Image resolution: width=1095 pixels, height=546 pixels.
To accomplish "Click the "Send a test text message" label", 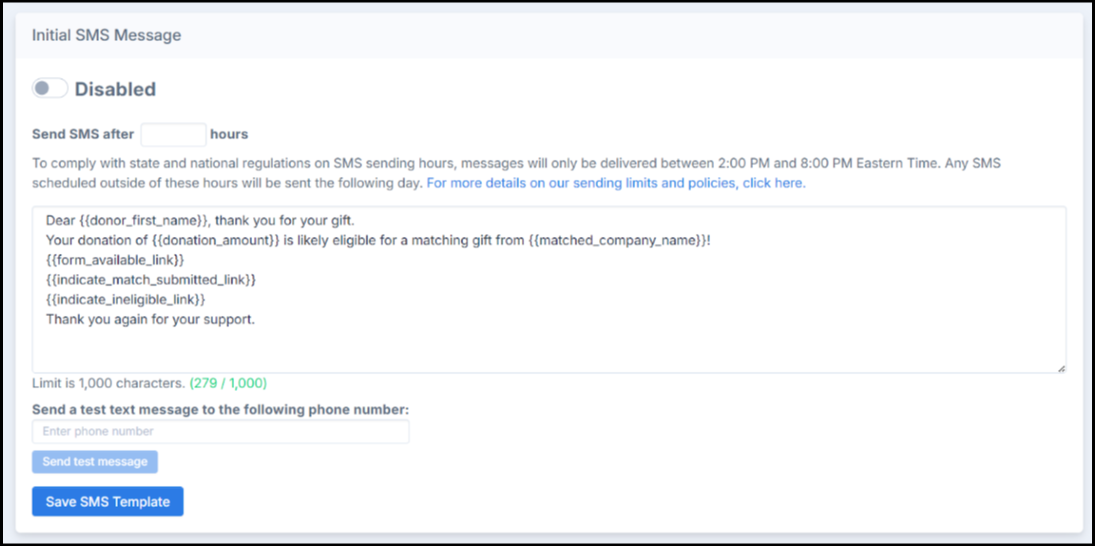I will [x=220, y=409].
